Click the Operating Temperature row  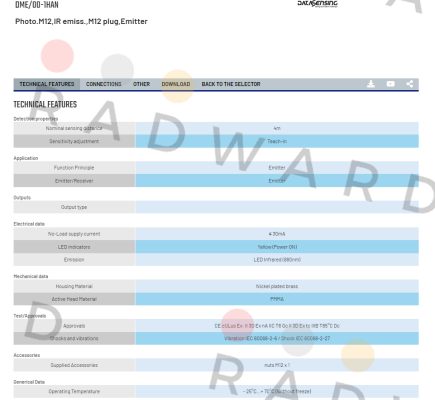click(x=216, y=391)
